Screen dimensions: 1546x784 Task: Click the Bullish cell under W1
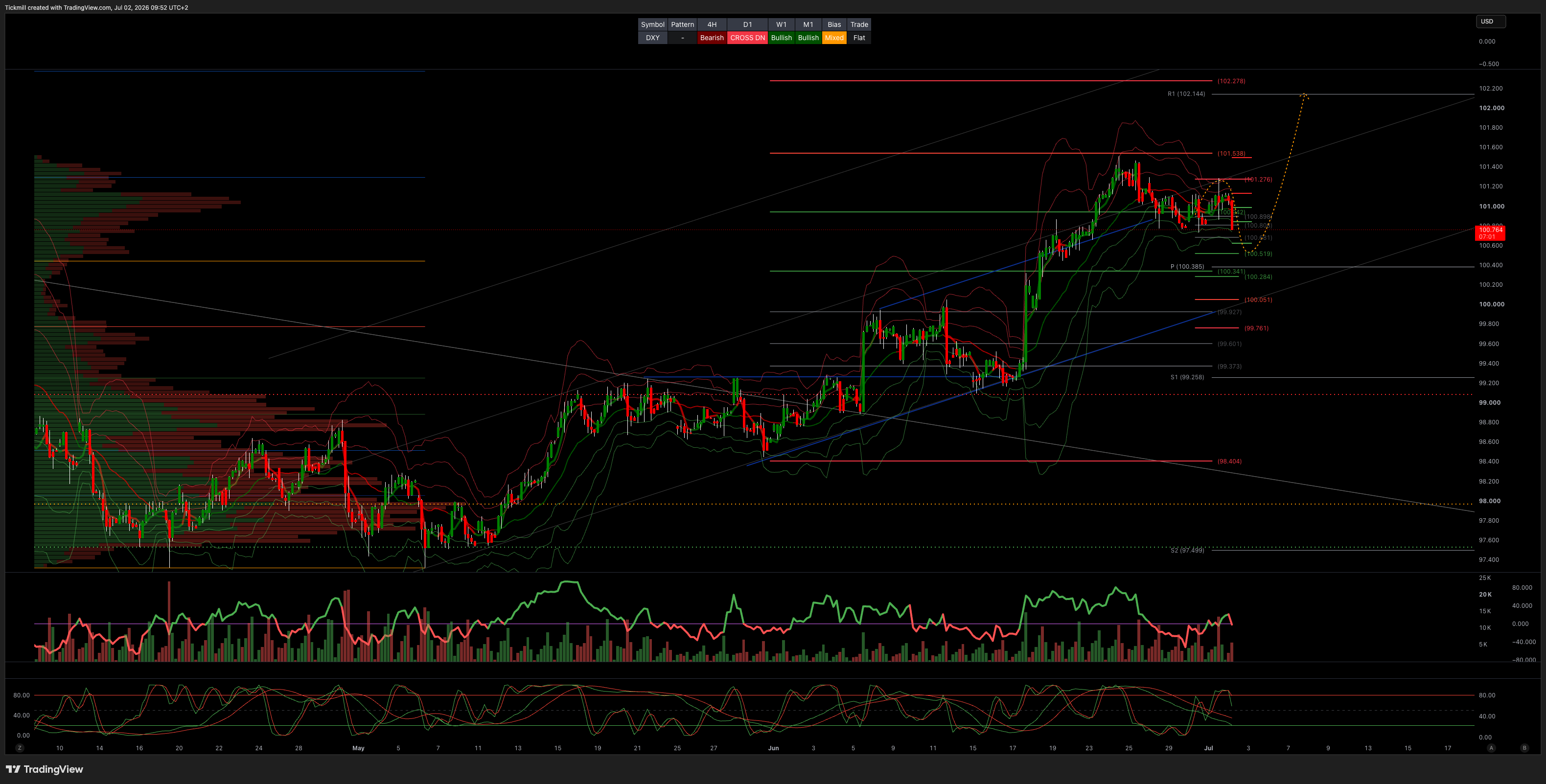tap(782, 38)
